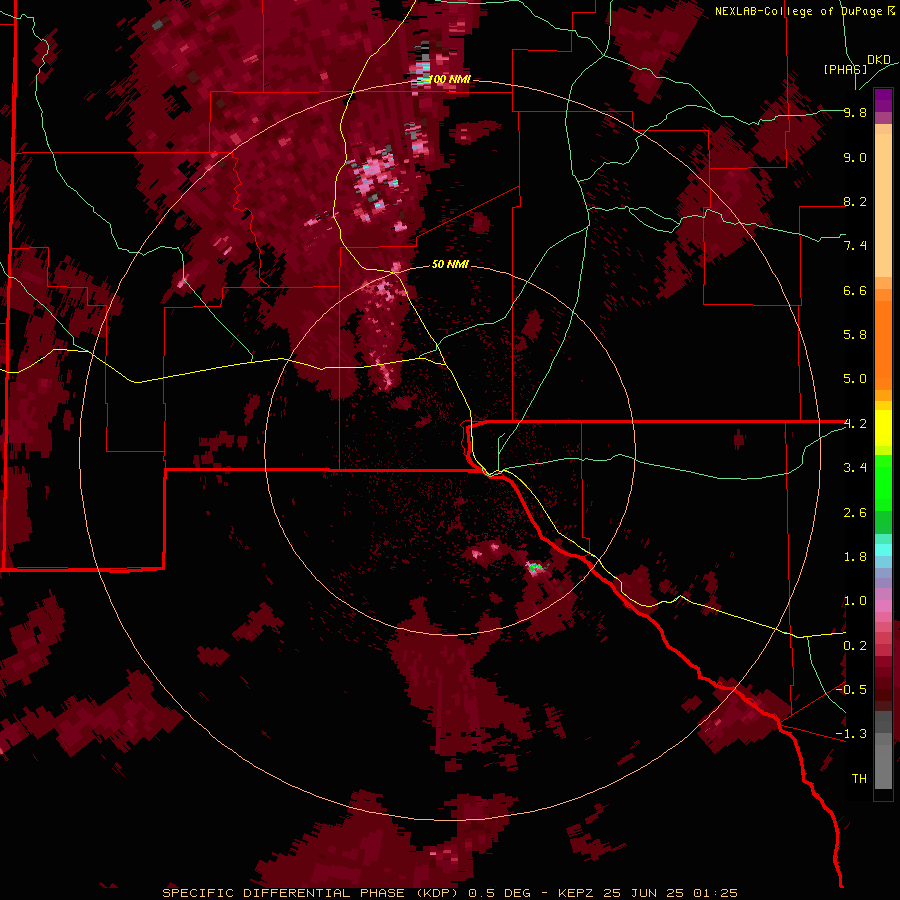Click the 7.4 color scale value
Viewport: 900px width, 900px height.
pos(855,246)
